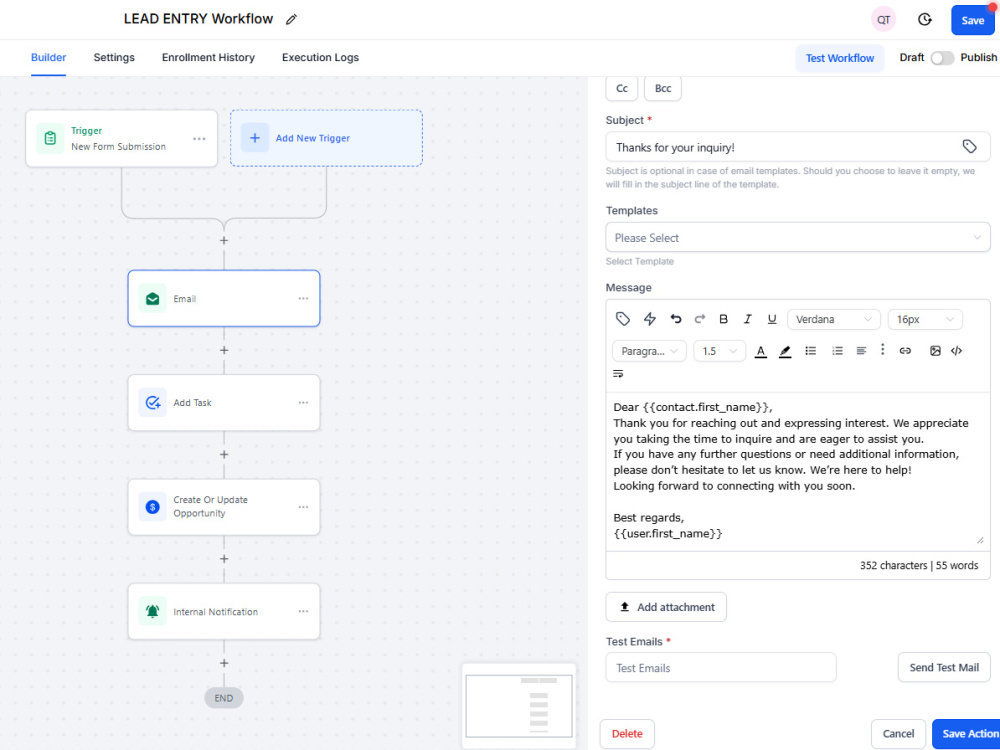Image resolution: width=1000 pixels, height=750 pixels.
Task: Open the Verdana font dropdown
Action: coord(834,319)
